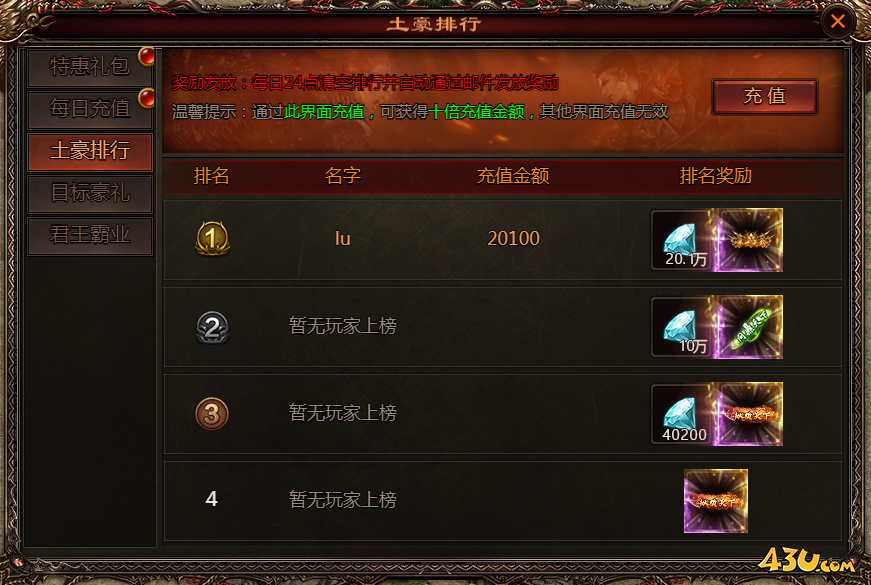The height and width of the screenshot is (585, 871).
Task: Switch to the 每日充值 tab
Action: 90,109
